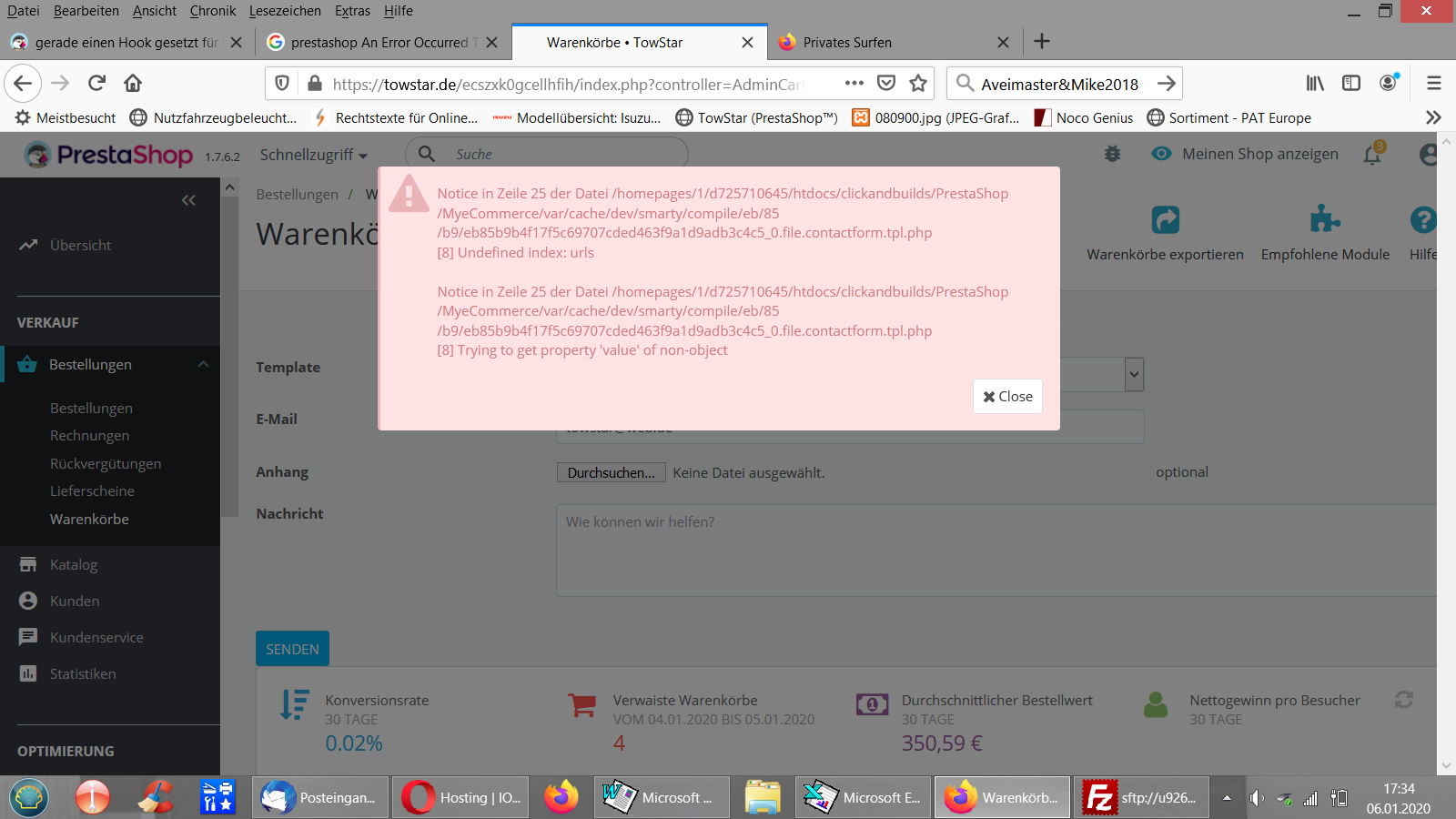Expand the Schnellzugriff dropdown
This screenshot has width=1456, height=819.
click(314, 155)
